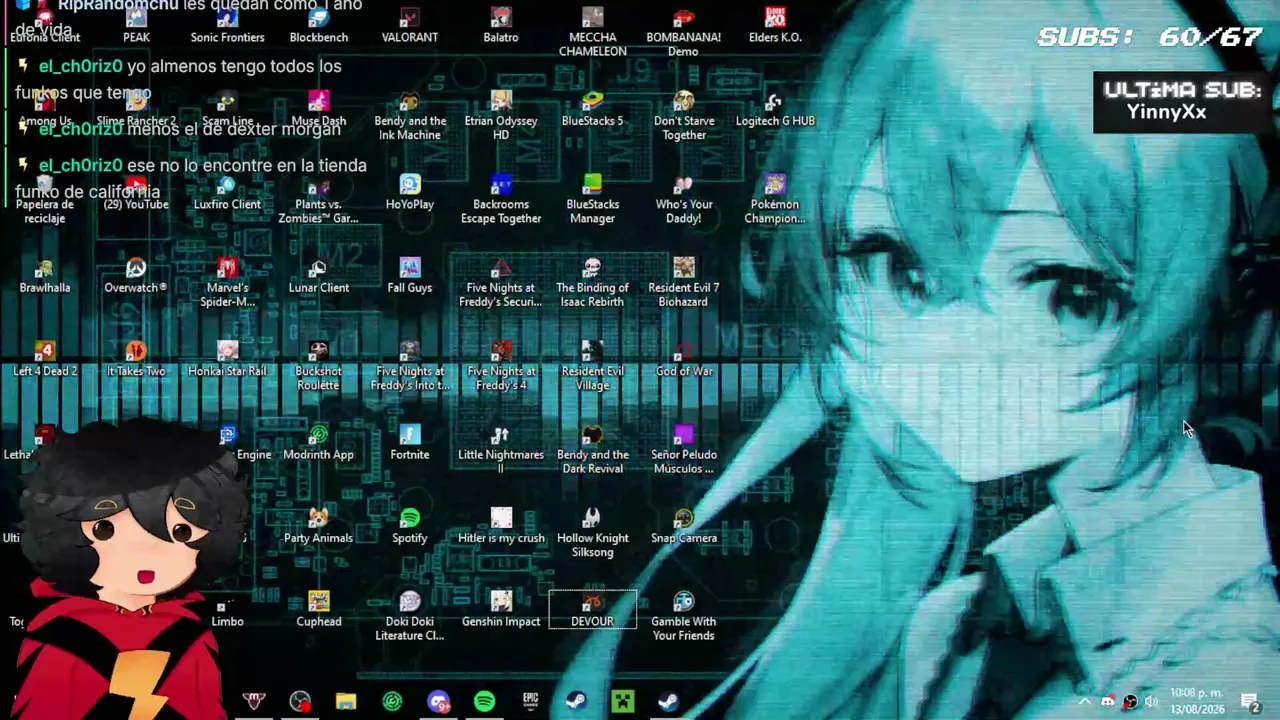The width and height of the screenshot is (1280, 720).
Task: Open the taskbar clock and calendar
Action: tap(1197, 702)
